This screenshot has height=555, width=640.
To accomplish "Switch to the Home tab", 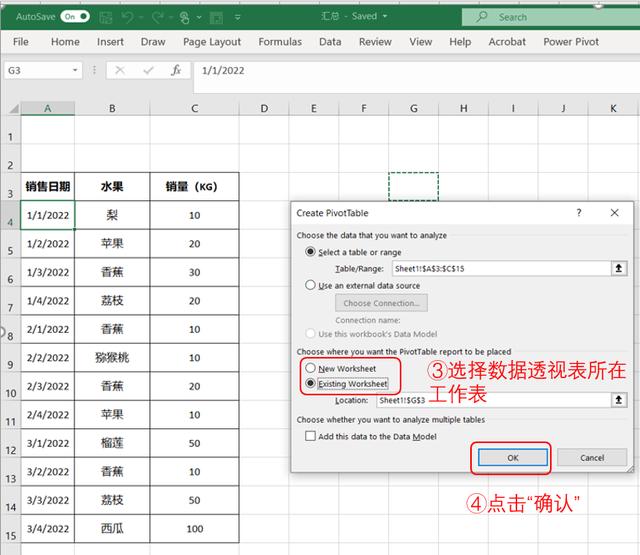I will (65, 42).
